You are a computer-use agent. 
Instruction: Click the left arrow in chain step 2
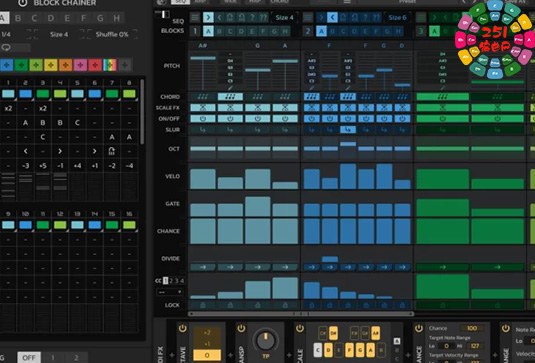26,151
